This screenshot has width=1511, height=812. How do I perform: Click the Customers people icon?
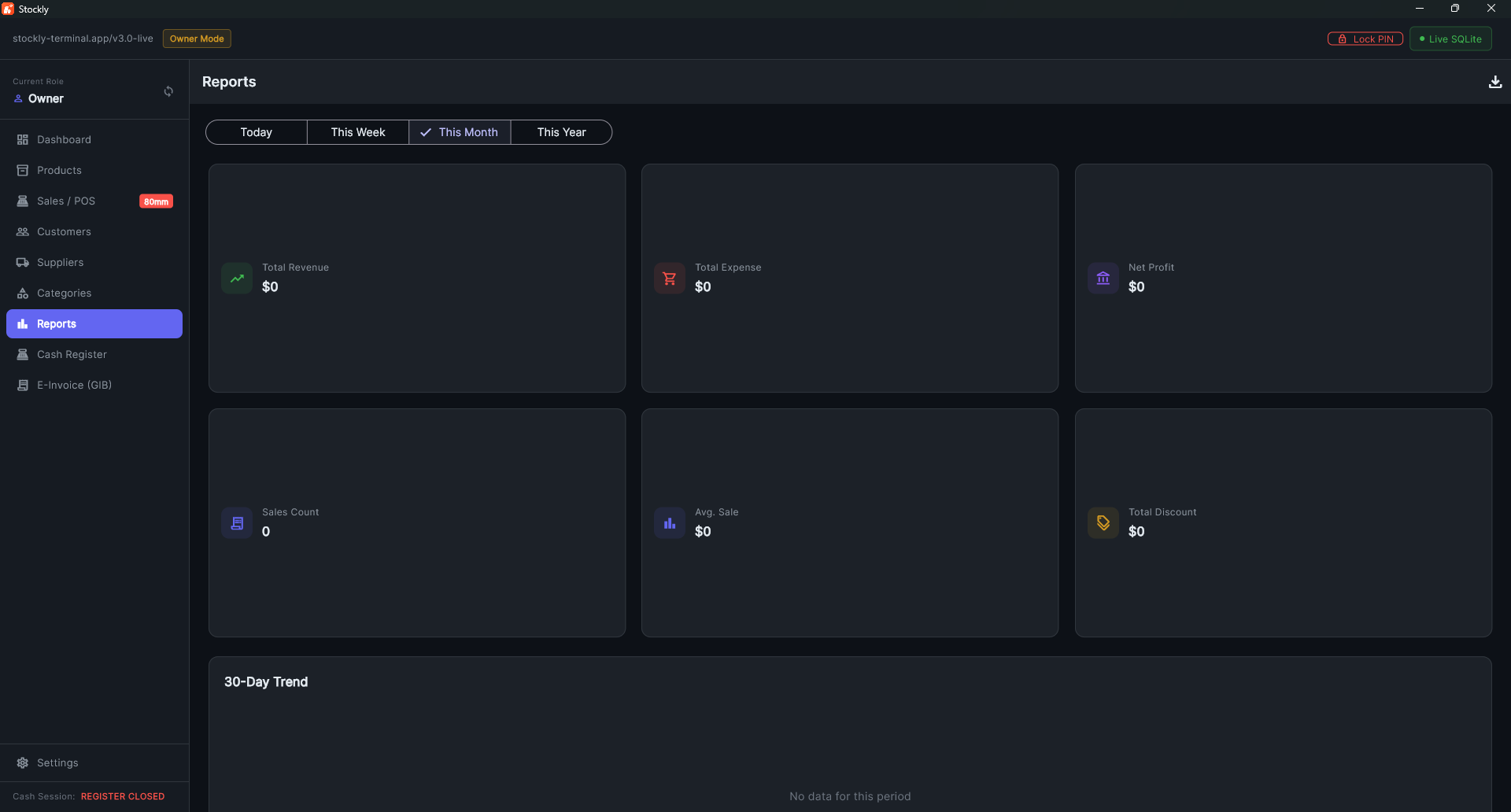coord(23,231)
